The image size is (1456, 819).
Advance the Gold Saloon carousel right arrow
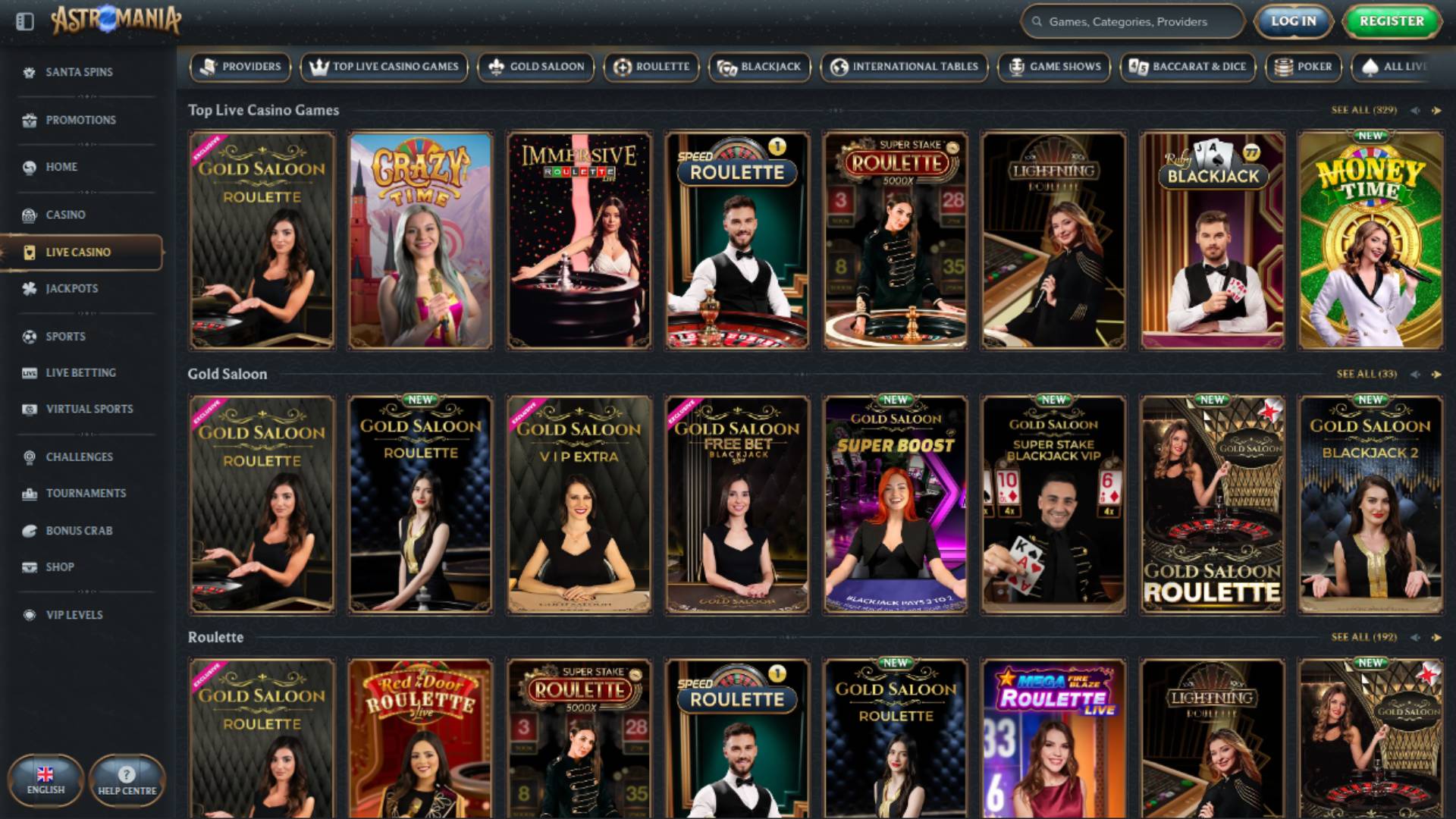click(x=1437, y=374)
